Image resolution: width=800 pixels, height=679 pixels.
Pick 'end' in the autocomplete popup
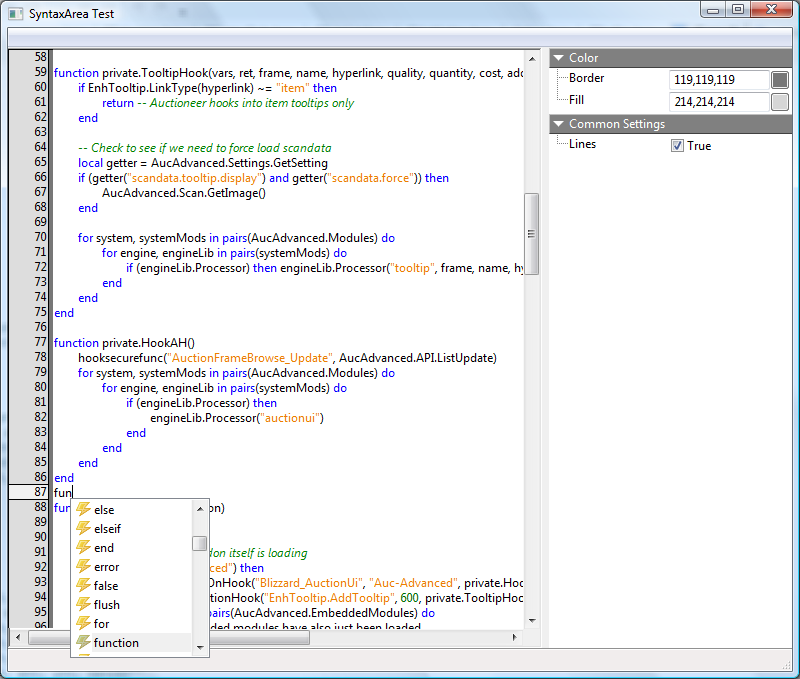(104, 548)
